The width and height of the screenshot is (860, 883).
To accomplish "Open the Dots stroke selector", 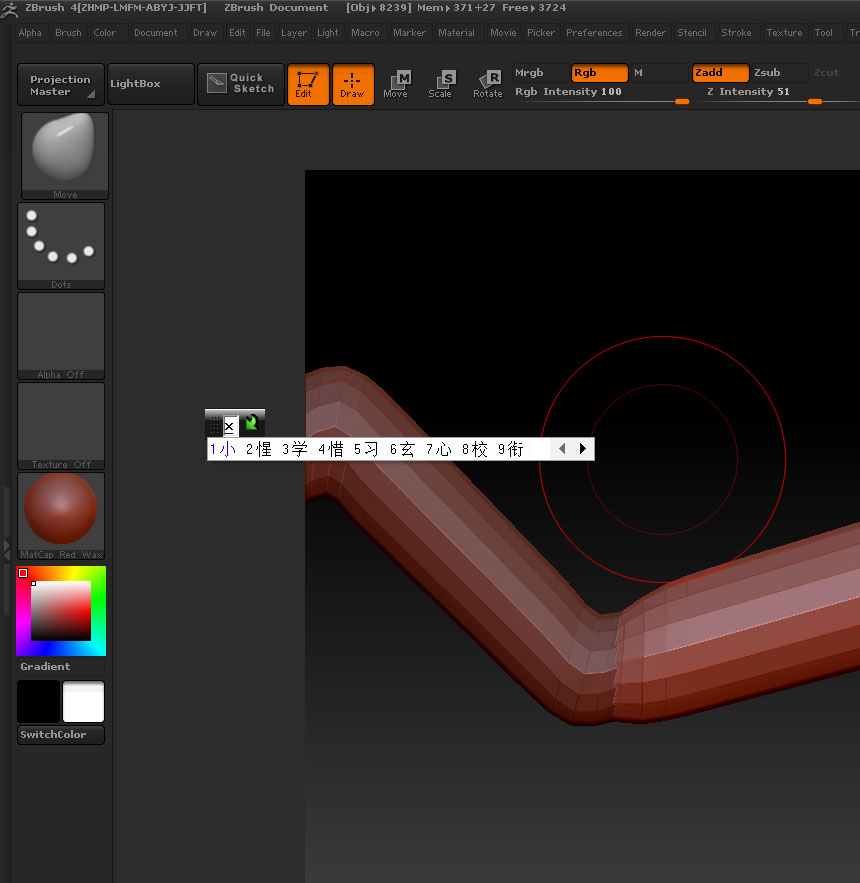I will (x=61, y=240).
